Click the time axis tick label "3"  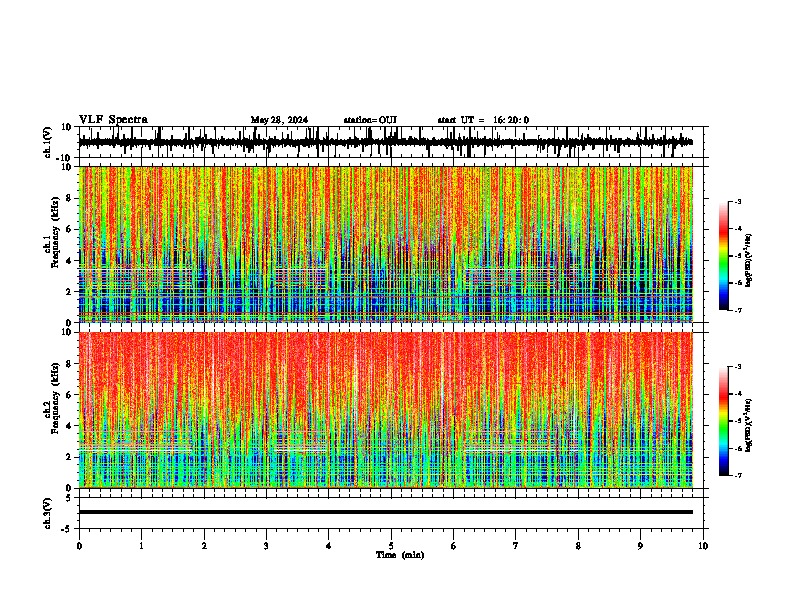266,546
